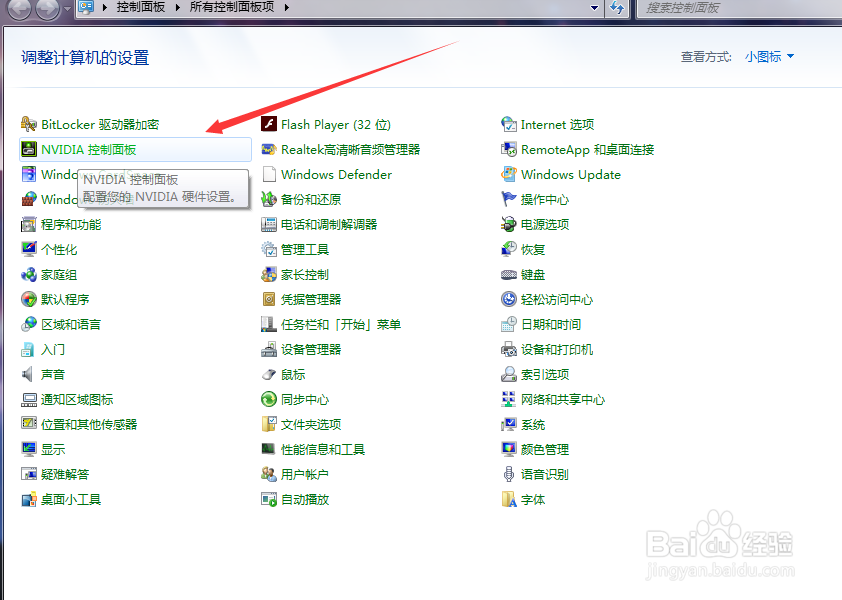Click the Flash Player (32 位) icon
The width and height of the screenshot is (842, 600).
(x=268, y=125)
